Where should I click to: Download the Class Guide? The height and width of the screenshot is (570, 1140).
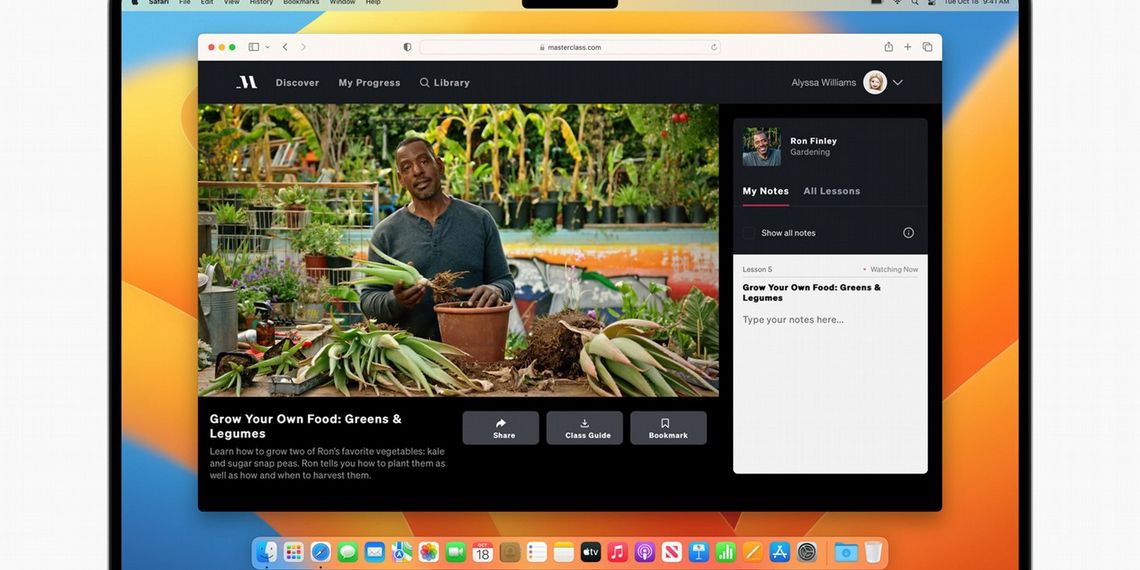pos(585,428)
